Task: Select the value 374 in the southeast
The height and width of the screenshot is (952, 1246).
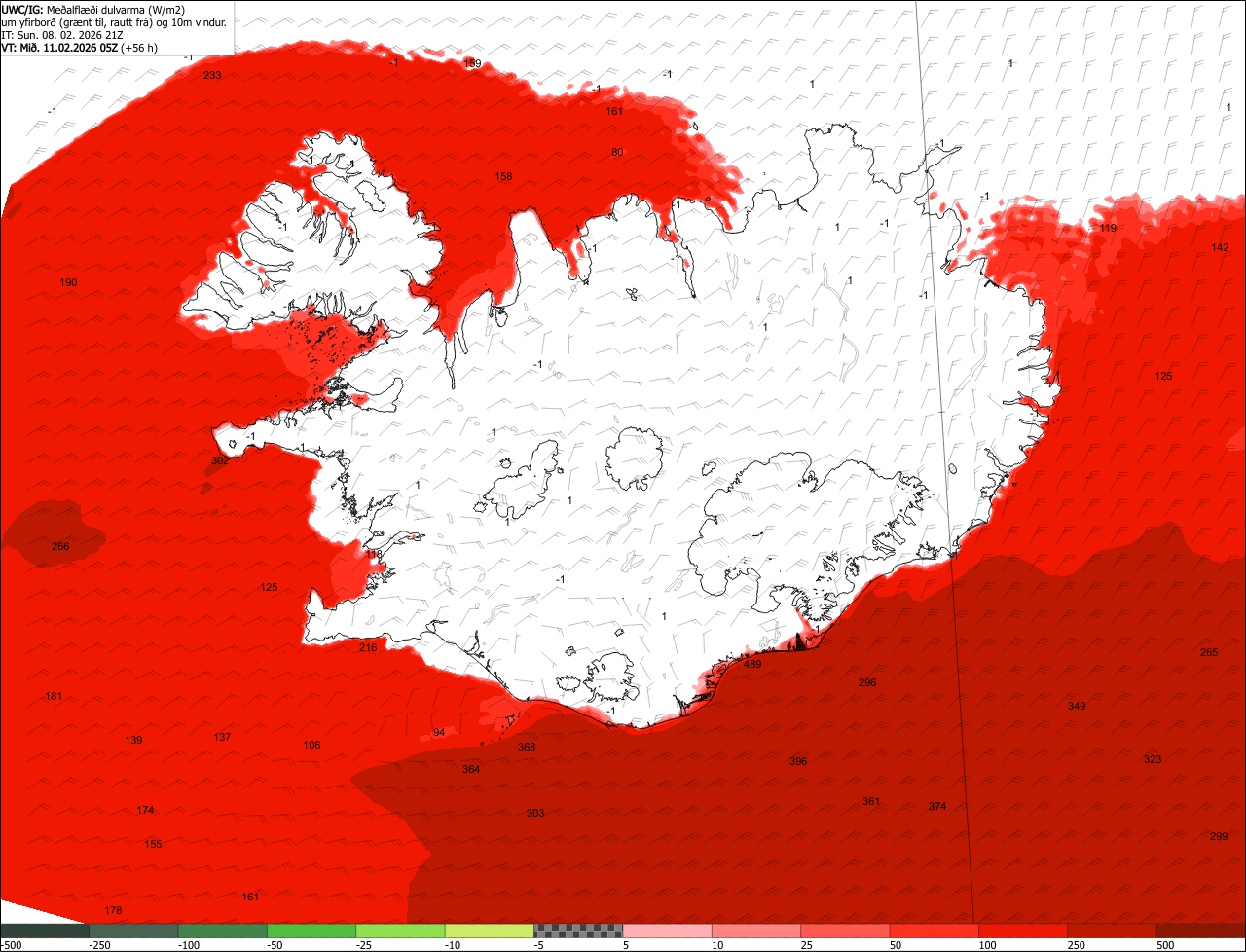Action: coord(937,806)
